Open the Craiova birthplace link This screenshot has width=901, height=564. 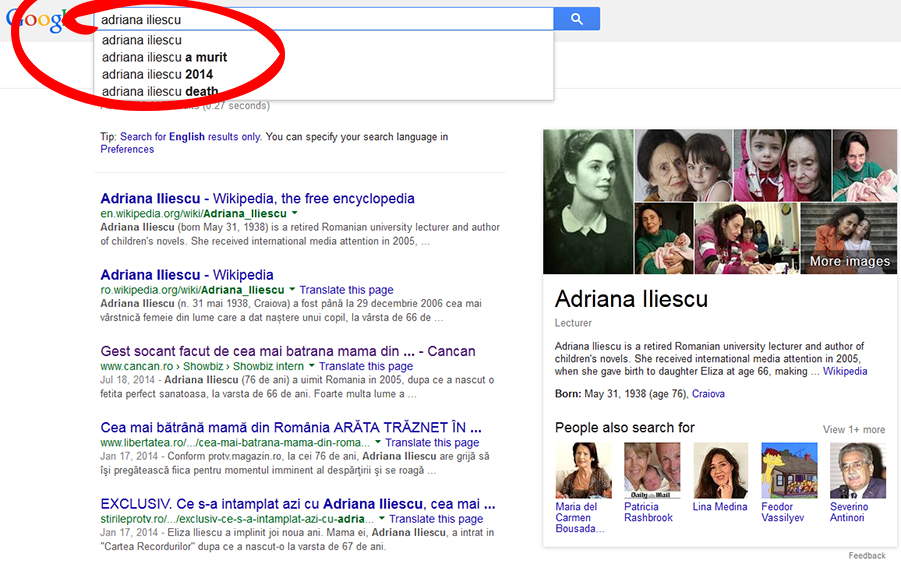tap(708, 394)
